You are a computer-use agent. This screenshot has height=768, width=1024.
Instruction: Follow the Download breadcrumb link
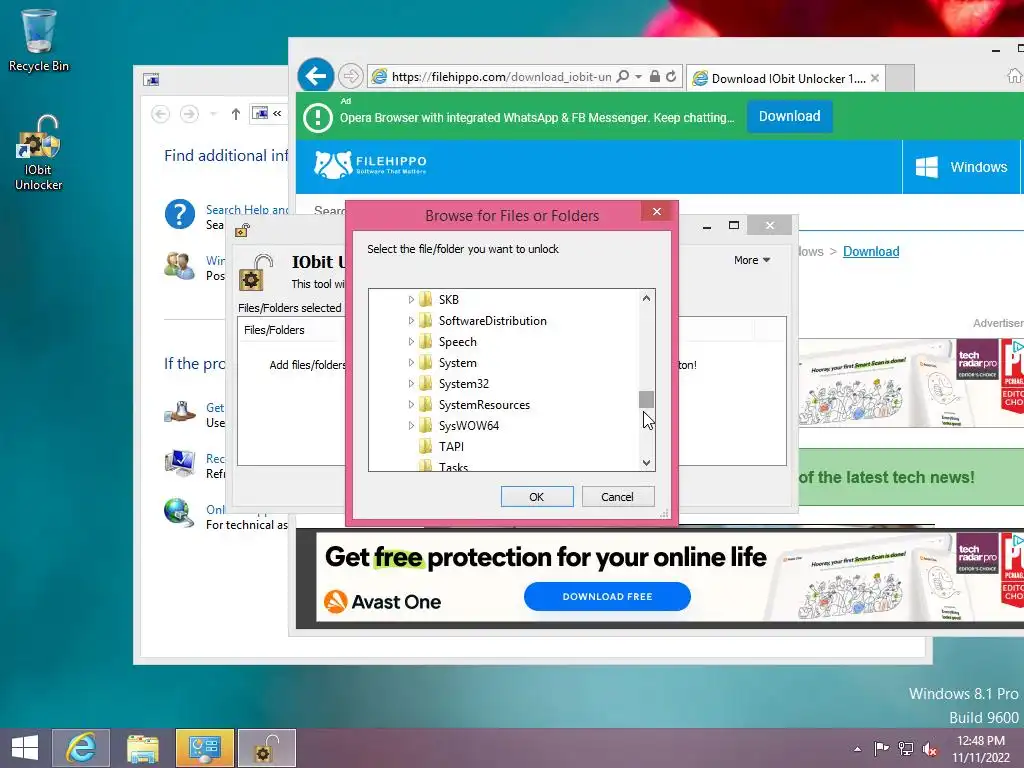(871, 251)
